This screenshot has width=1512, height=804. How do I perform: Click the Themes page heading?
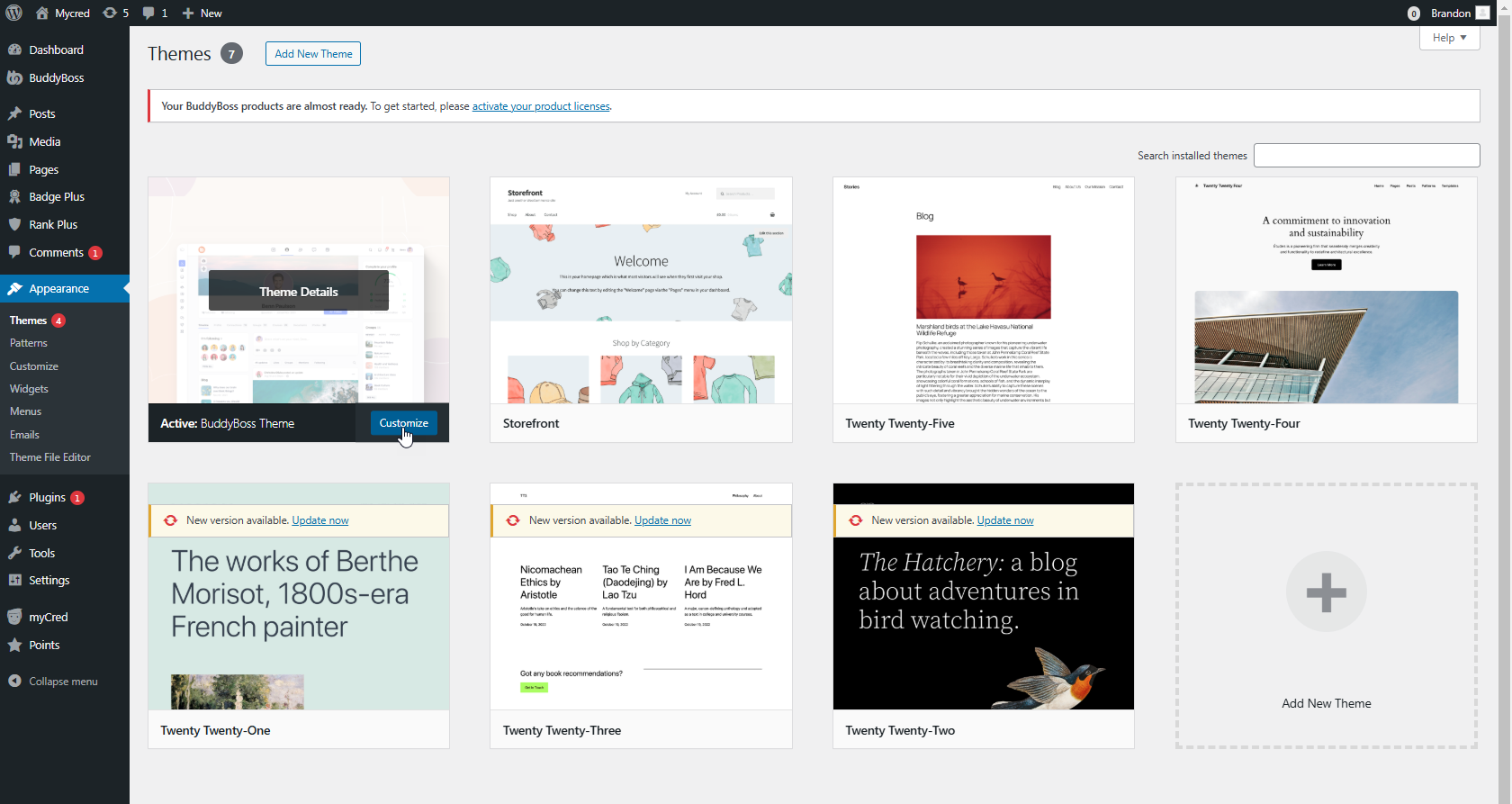[x=179, y=54]
